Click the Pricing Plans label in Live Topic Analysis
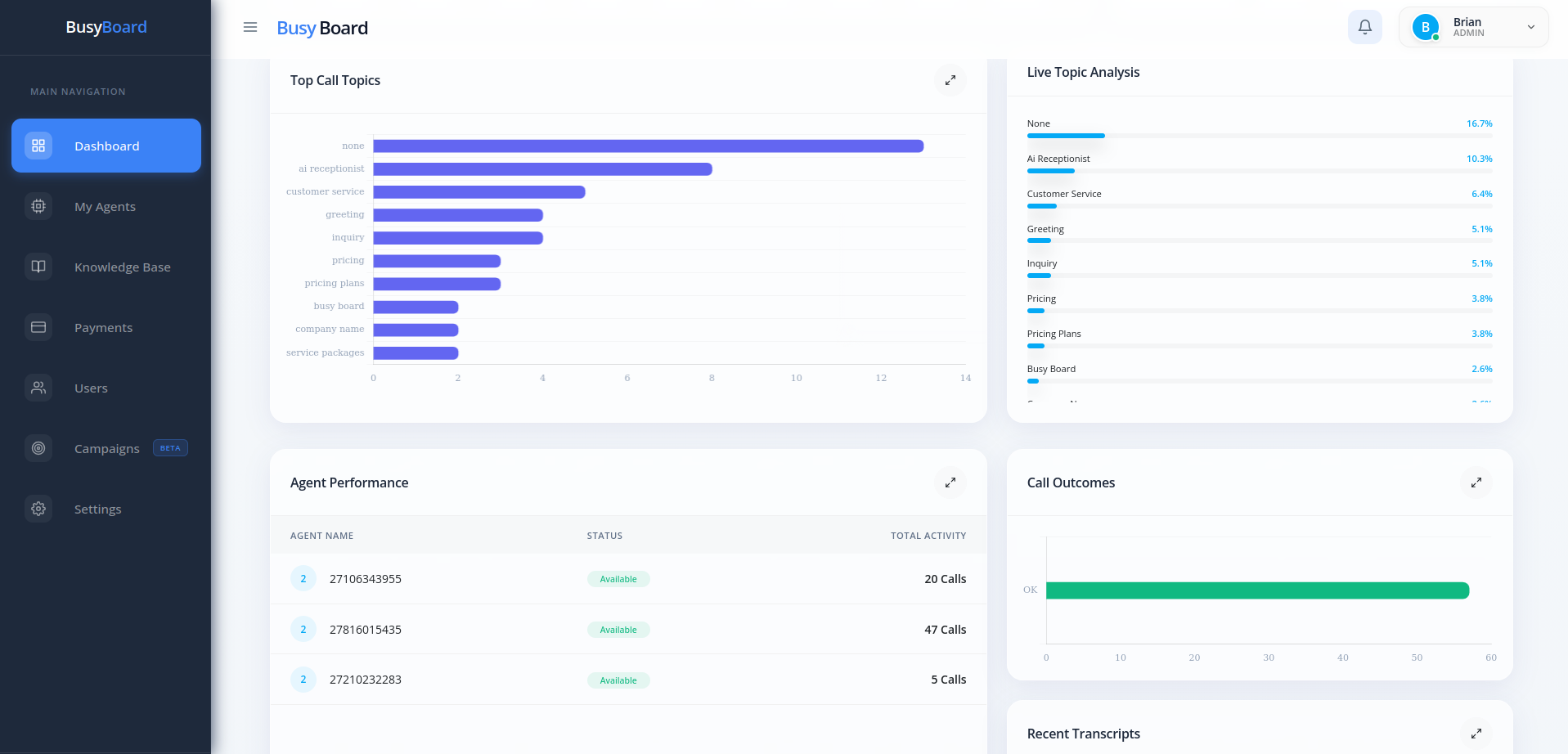This screenshot has height=754, width=1568. (x=1054, y=334)
